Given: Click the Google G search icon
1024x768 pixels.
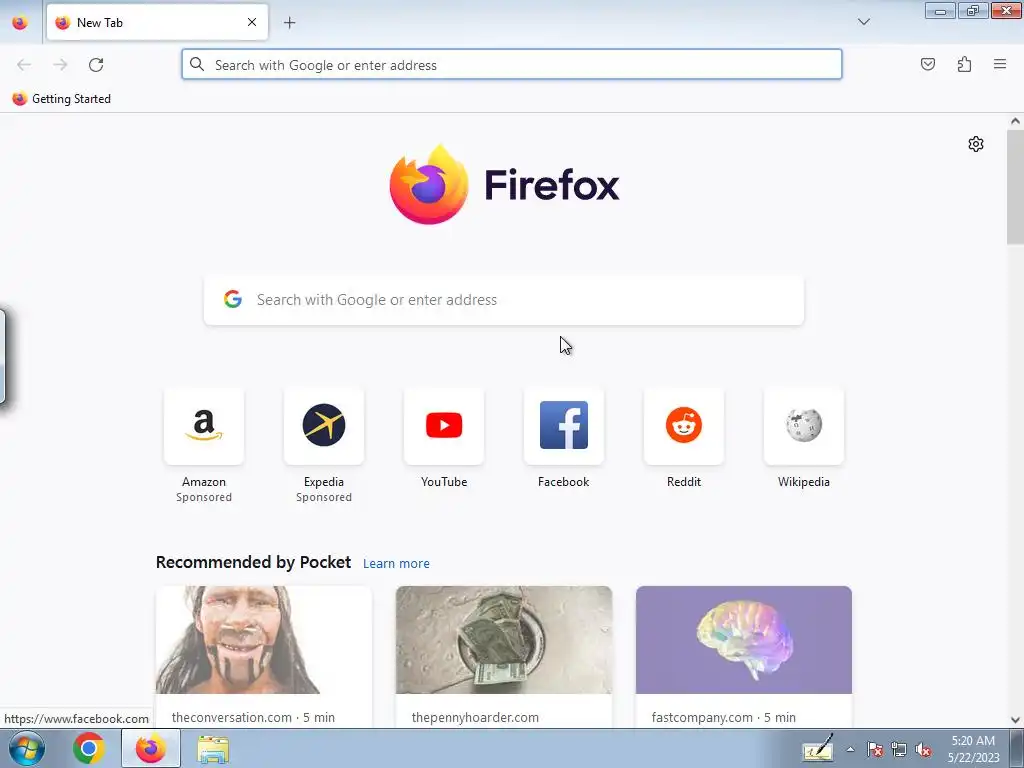Looking at the screenshot, I should pyautogui.click(x=232, y=300).
